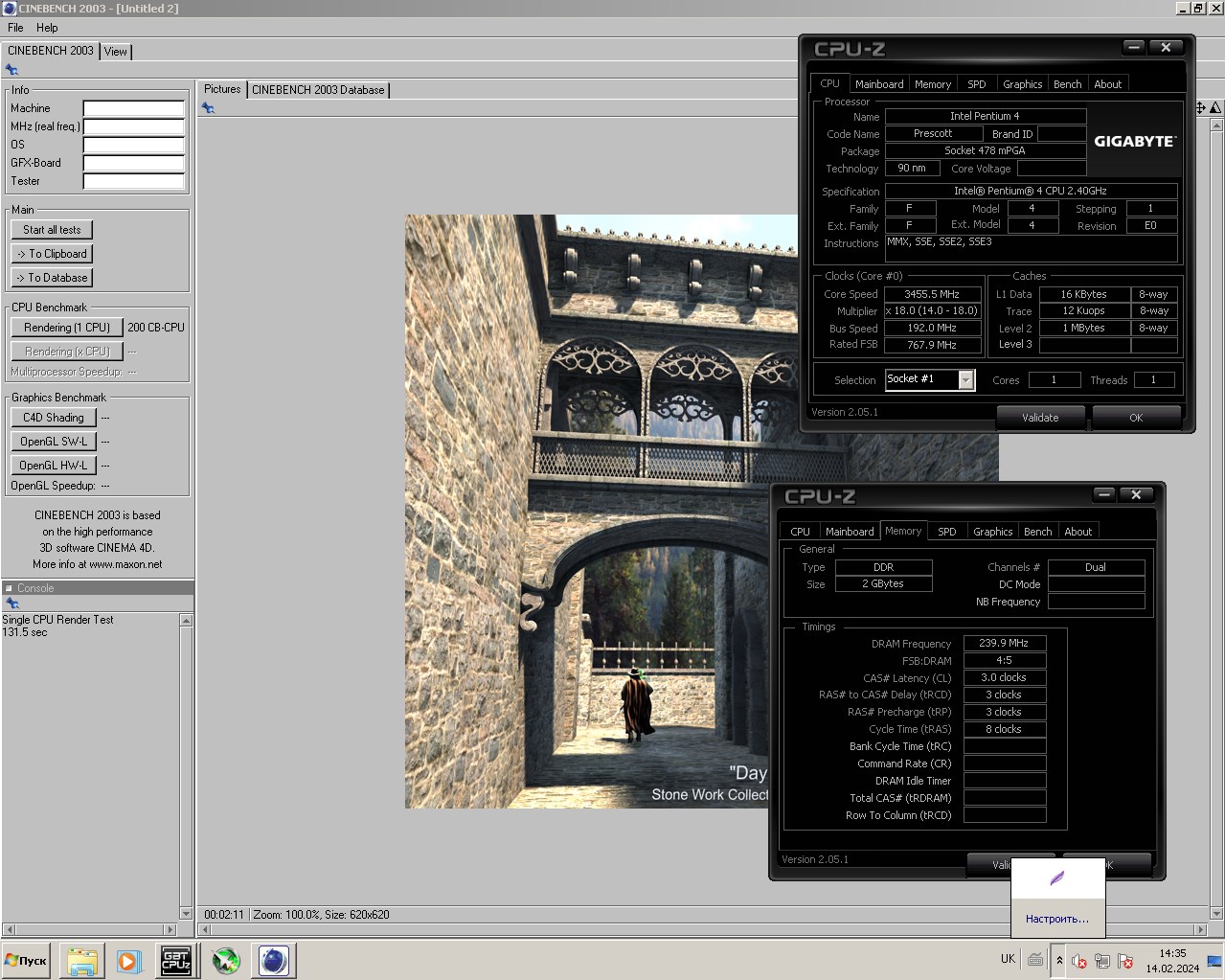Click the pin icon in Console panel
The width and height of the screenshot is (1225, 980).
(12, 604)
